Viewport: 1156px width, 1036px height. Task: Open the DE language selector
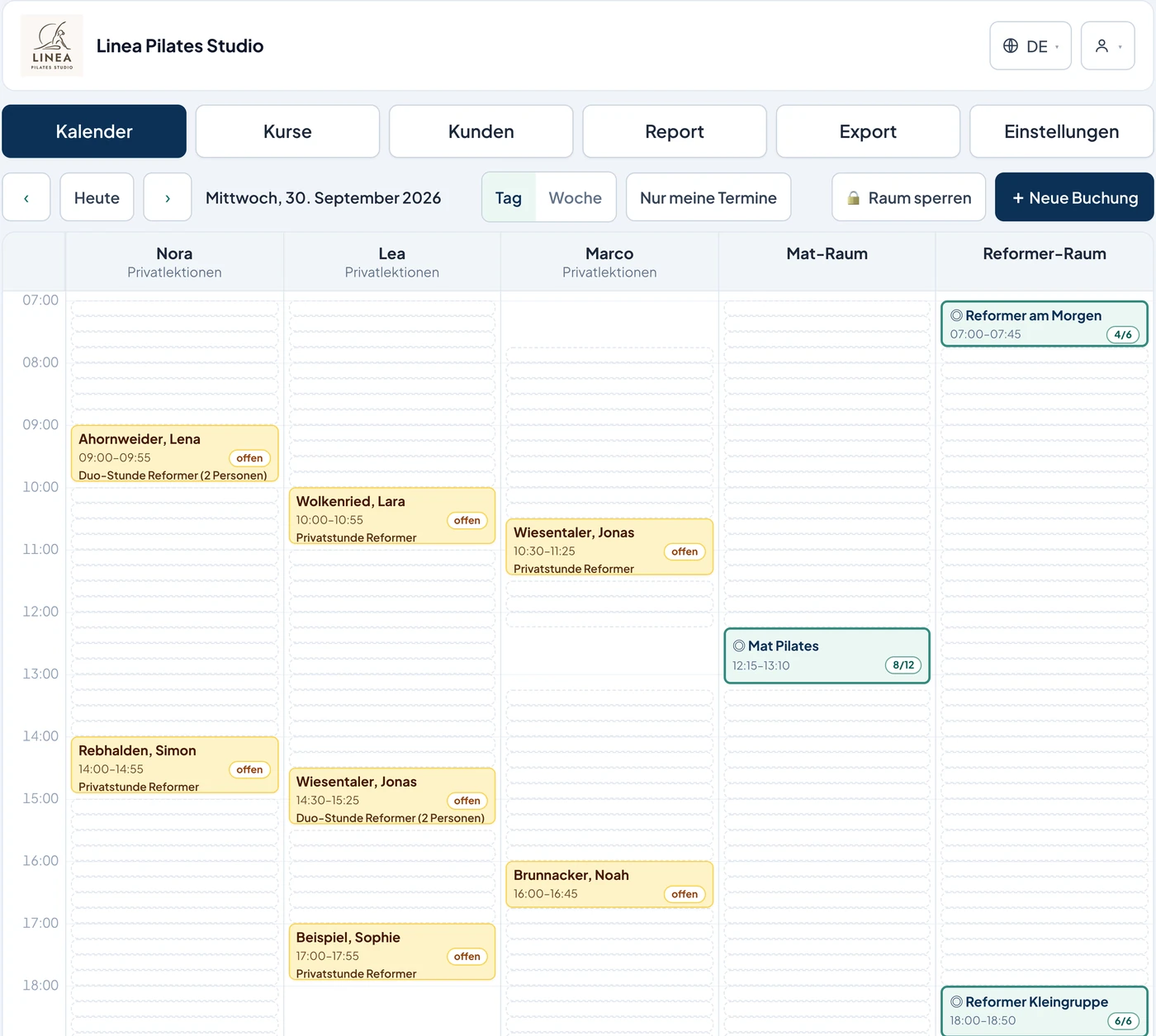[x=1030, y=46]
